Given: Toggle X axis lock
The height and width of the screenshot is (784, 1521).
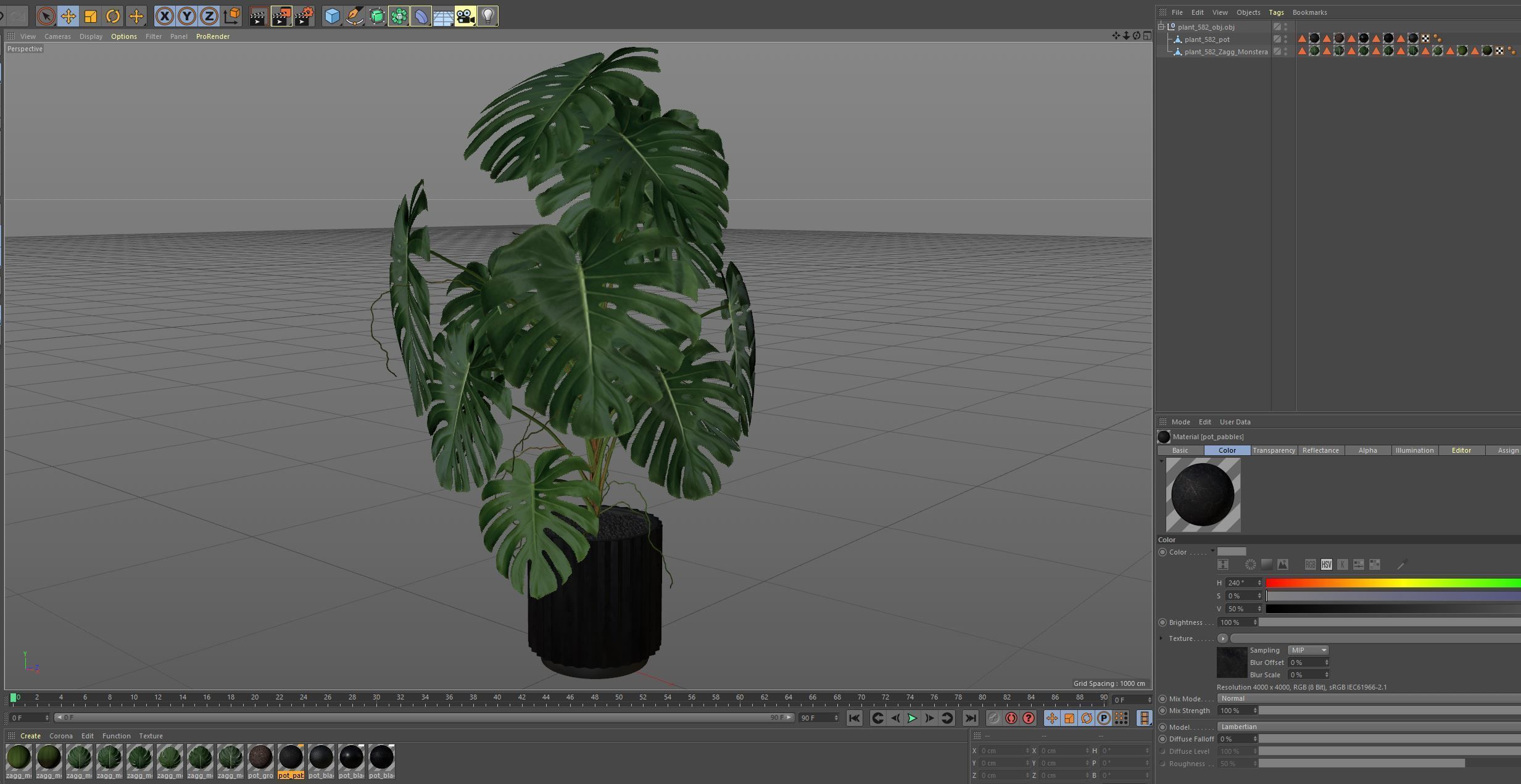Looking at the screenshot, I should [164, 16].
